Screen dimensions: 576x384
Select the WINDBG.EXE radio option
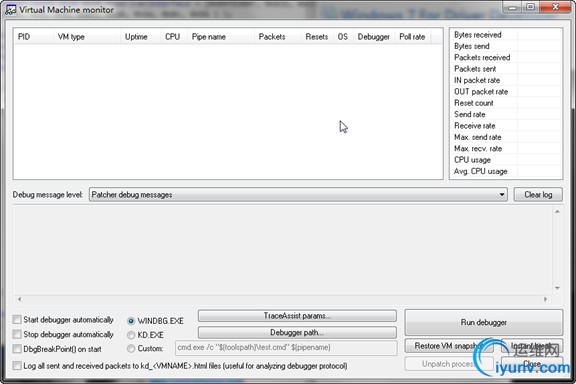131,321
